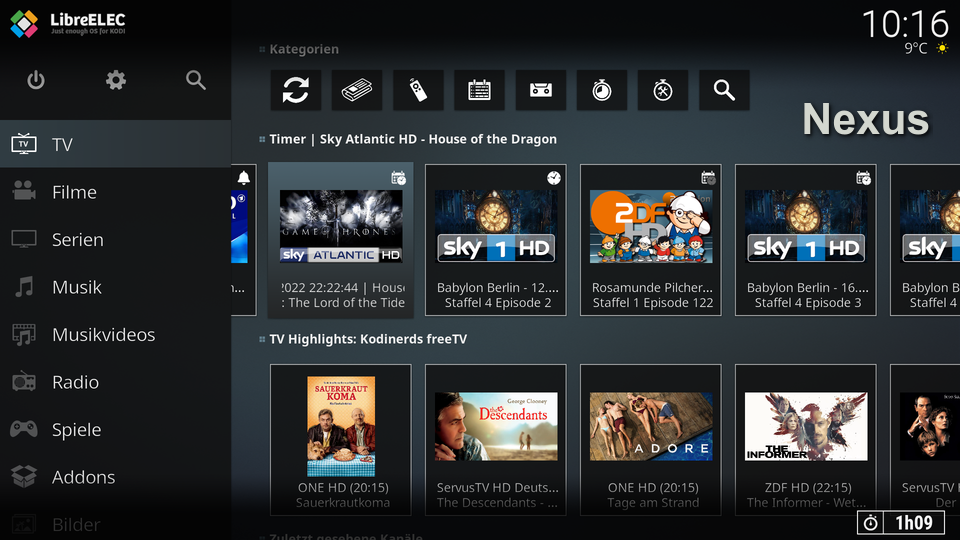Click the TV Highlights Kodinerds freeTV heading

point(368,339)
